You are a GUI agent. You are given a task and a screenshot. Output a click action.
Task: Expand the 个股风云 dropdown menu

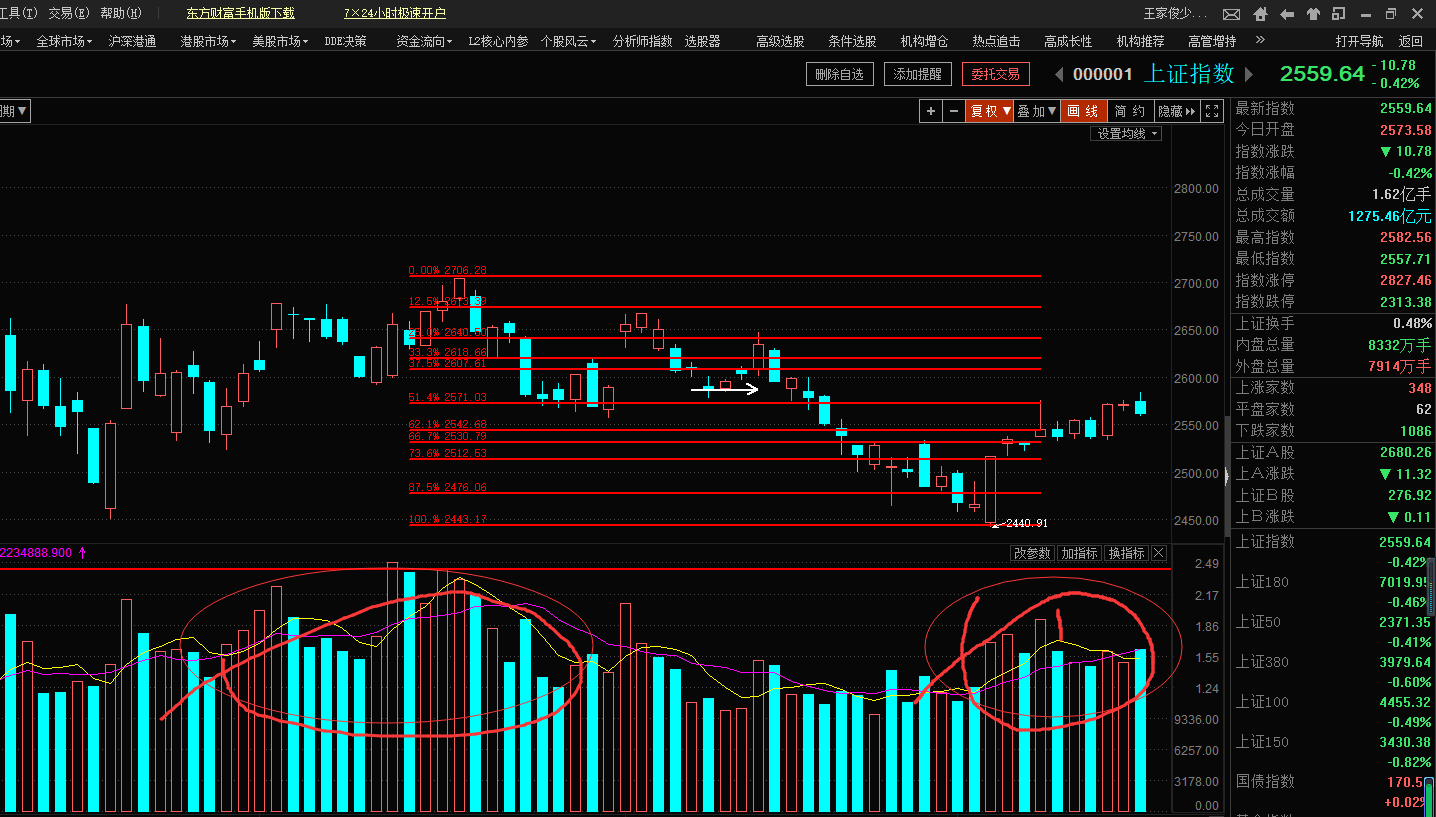[568, 41]
